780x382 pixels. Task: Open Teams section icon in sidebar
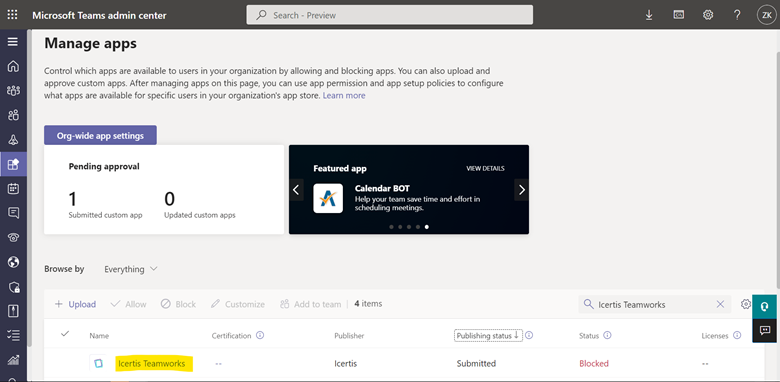click(x=13, y=91)
